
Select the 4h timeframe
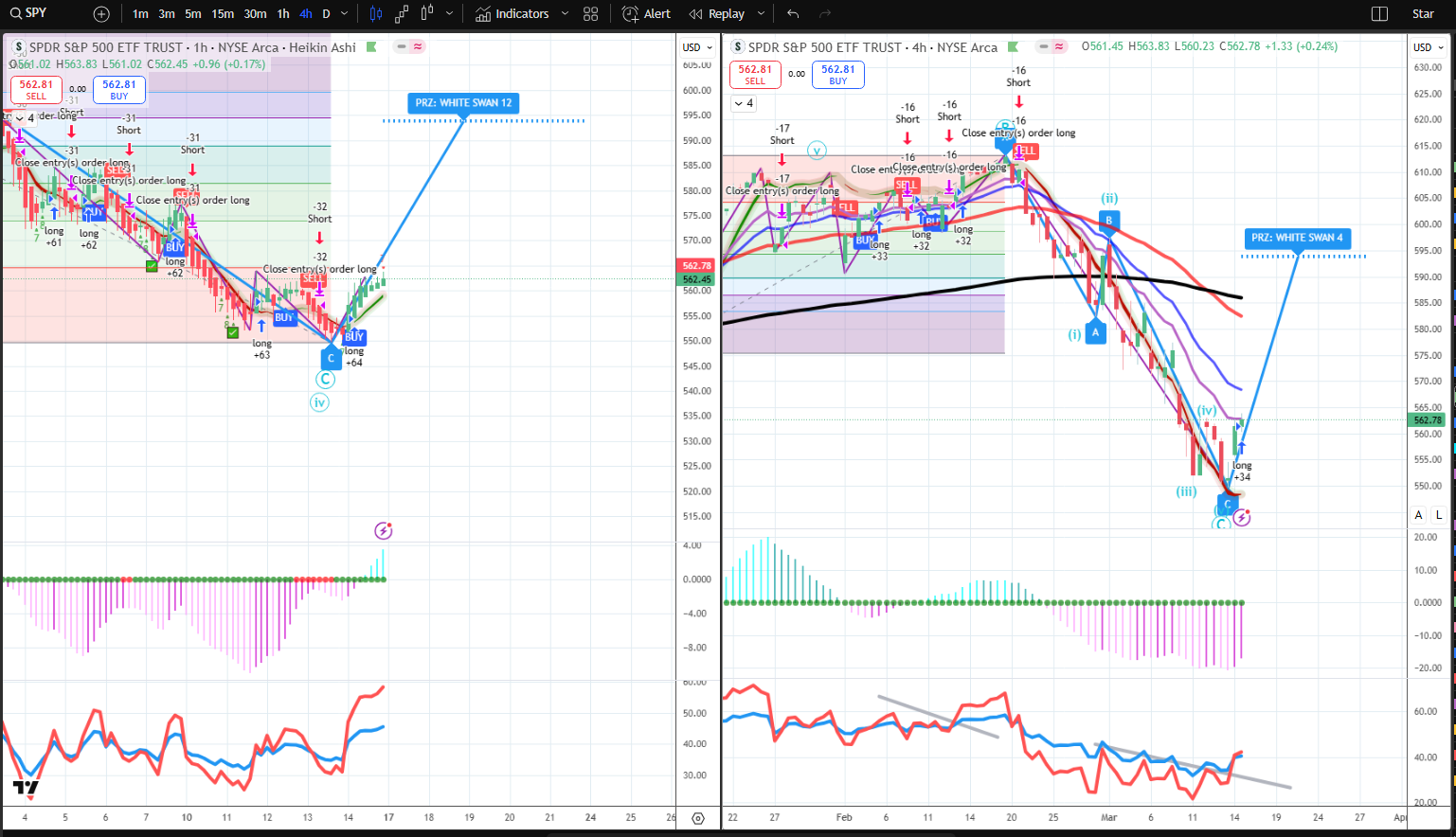(306, 14)
